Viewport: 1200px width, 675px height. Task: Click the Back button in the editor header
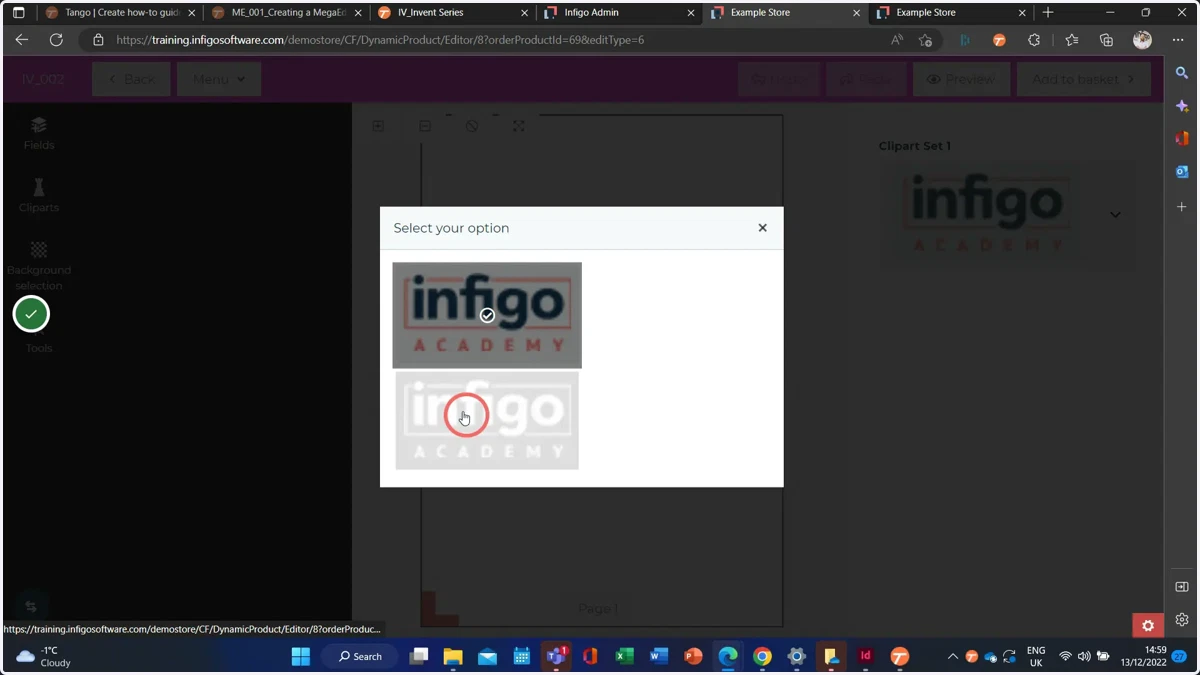point(131,79)
